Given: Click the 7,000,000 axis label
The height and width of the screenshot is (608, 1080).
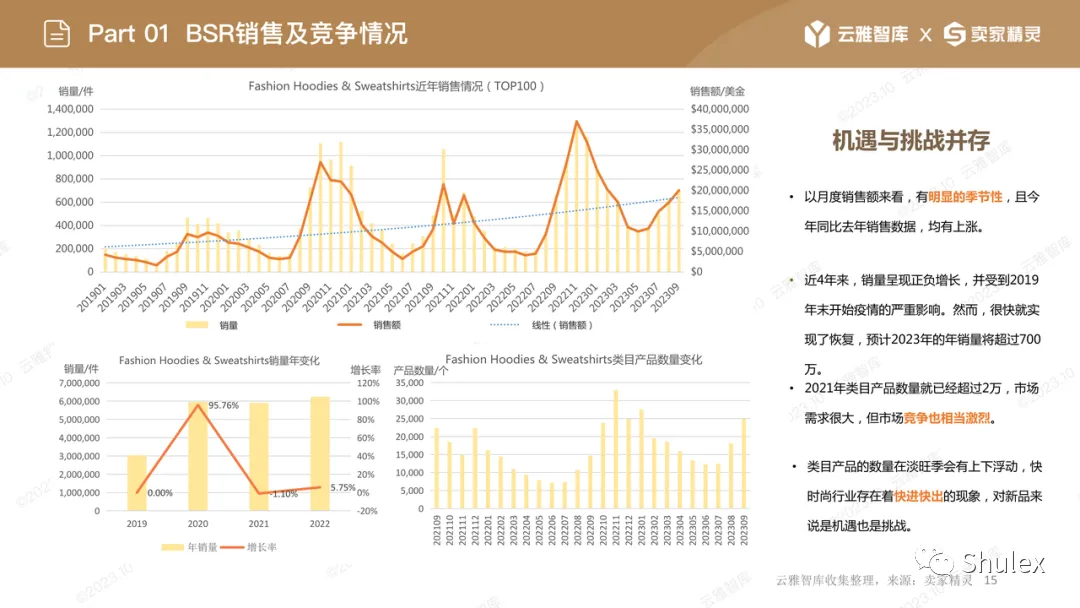Looking at the screenshot, I should point(79,383).
